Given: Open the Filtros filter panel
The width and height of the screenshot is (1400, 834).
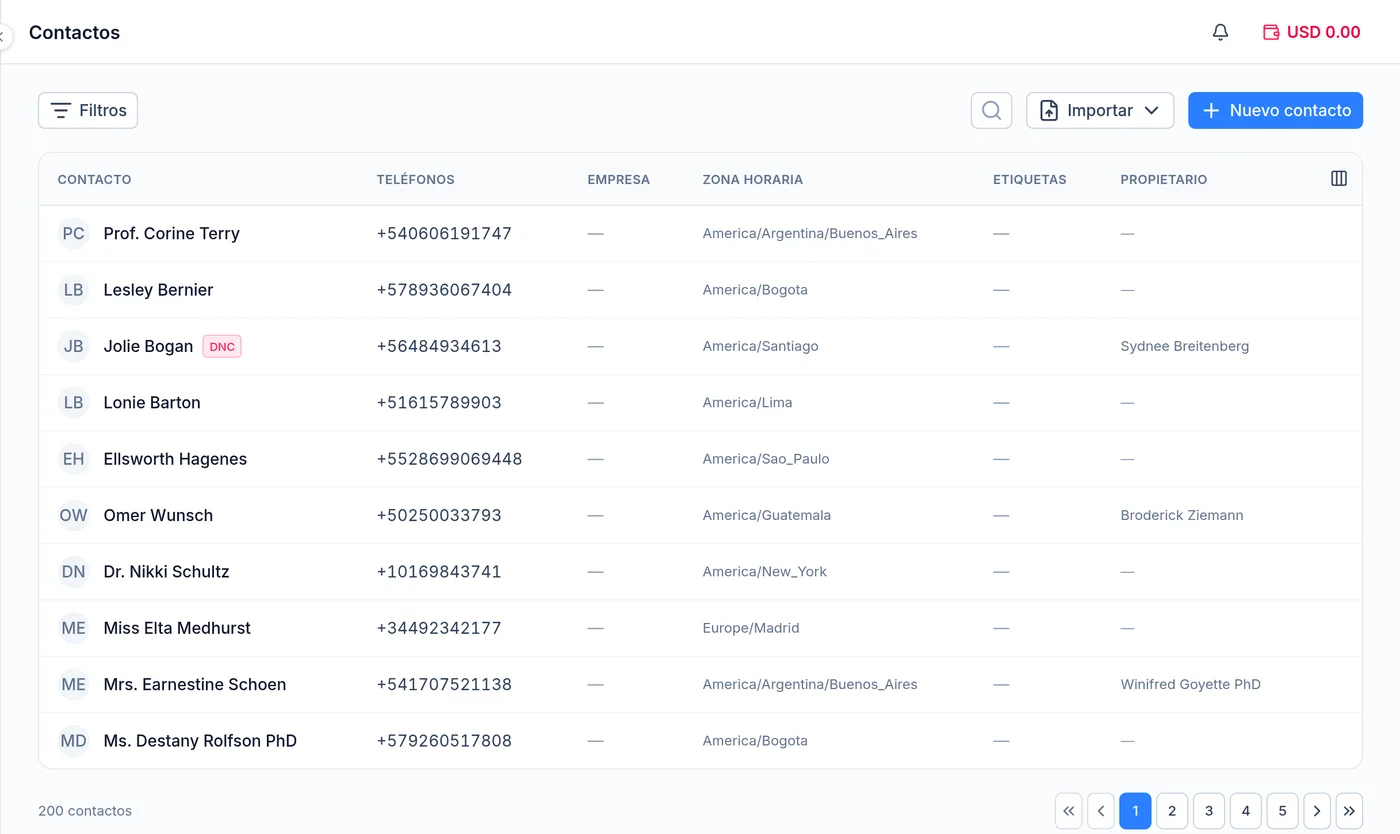Looking at the screenshot, I should (88, 110).
